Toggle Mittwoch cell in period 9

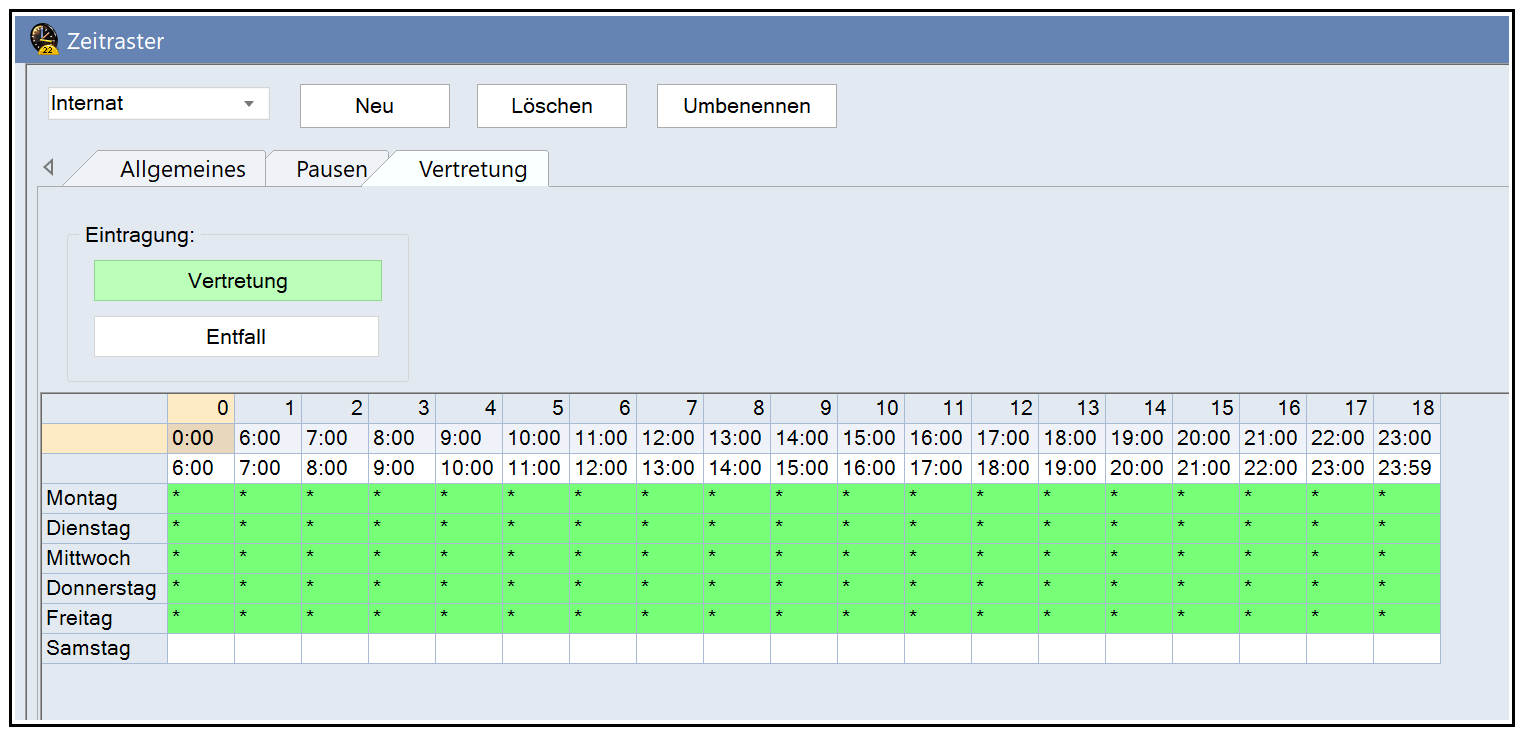click(804, 558)
